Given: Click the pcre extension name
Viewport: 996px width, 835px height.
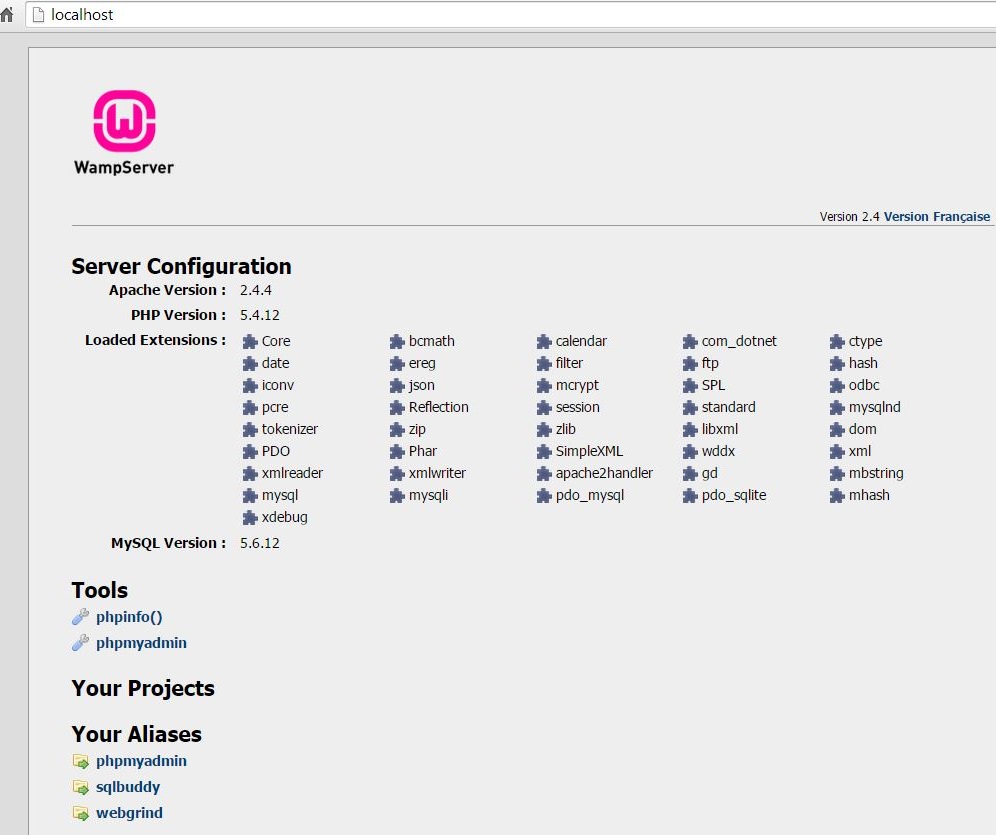Looking at the screenshot, I should click(275, 408).
